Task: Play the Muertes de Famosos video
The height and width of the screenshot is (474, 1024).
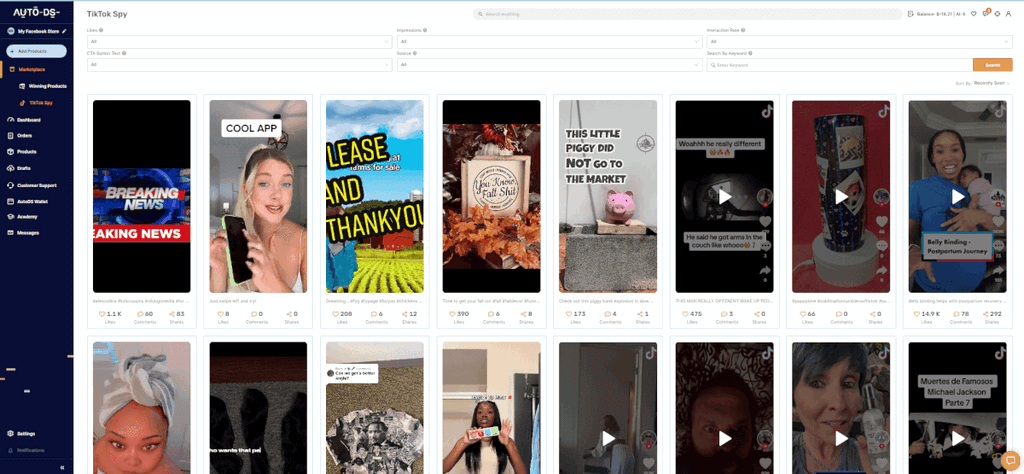Action: pyautogui.click(x=957, y=438)
